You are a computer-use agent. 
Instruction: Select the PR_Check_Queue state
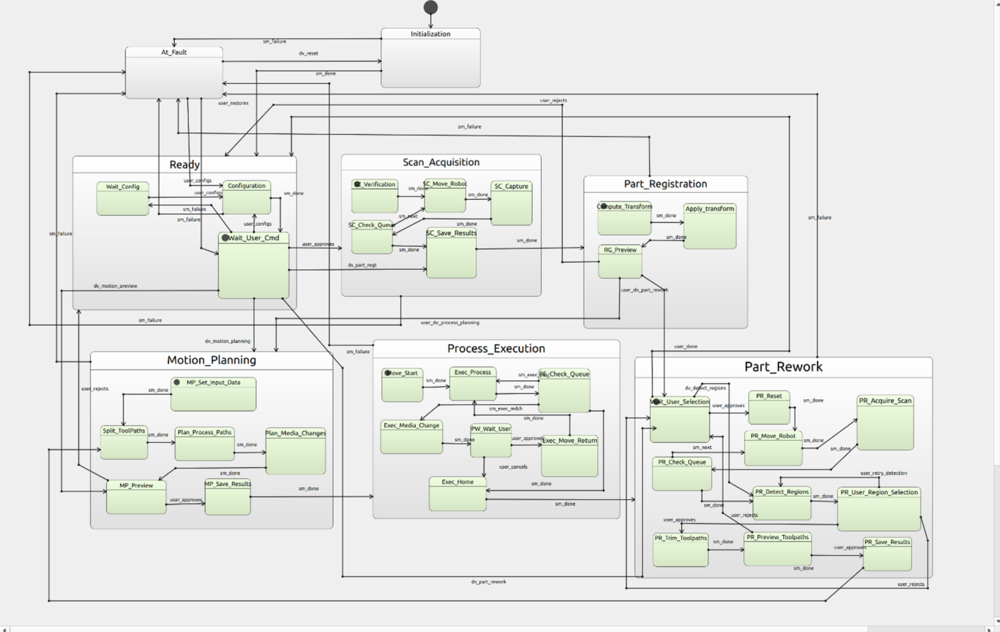[x=681, y=473]
